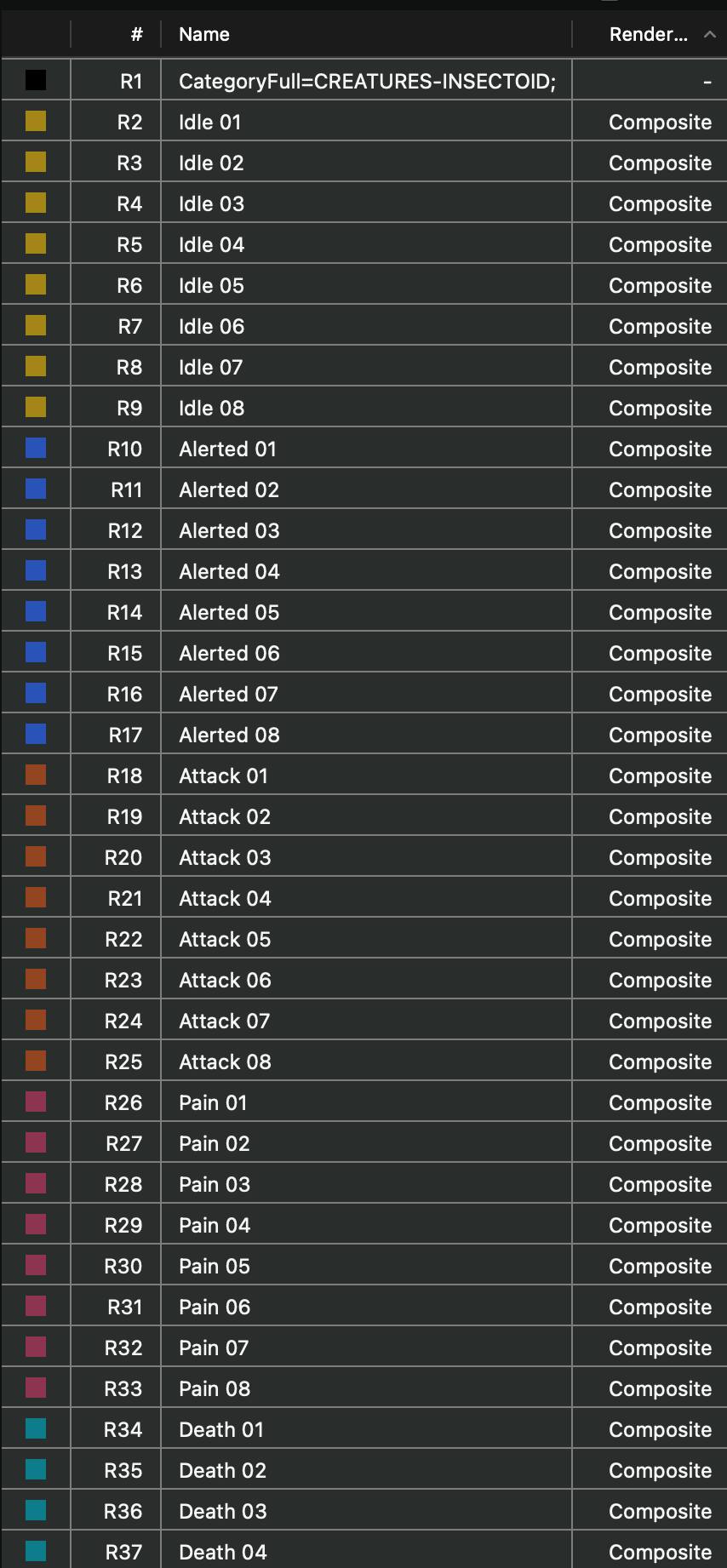Click the orange color swatch for Attack 01

(x=36, y=775)
